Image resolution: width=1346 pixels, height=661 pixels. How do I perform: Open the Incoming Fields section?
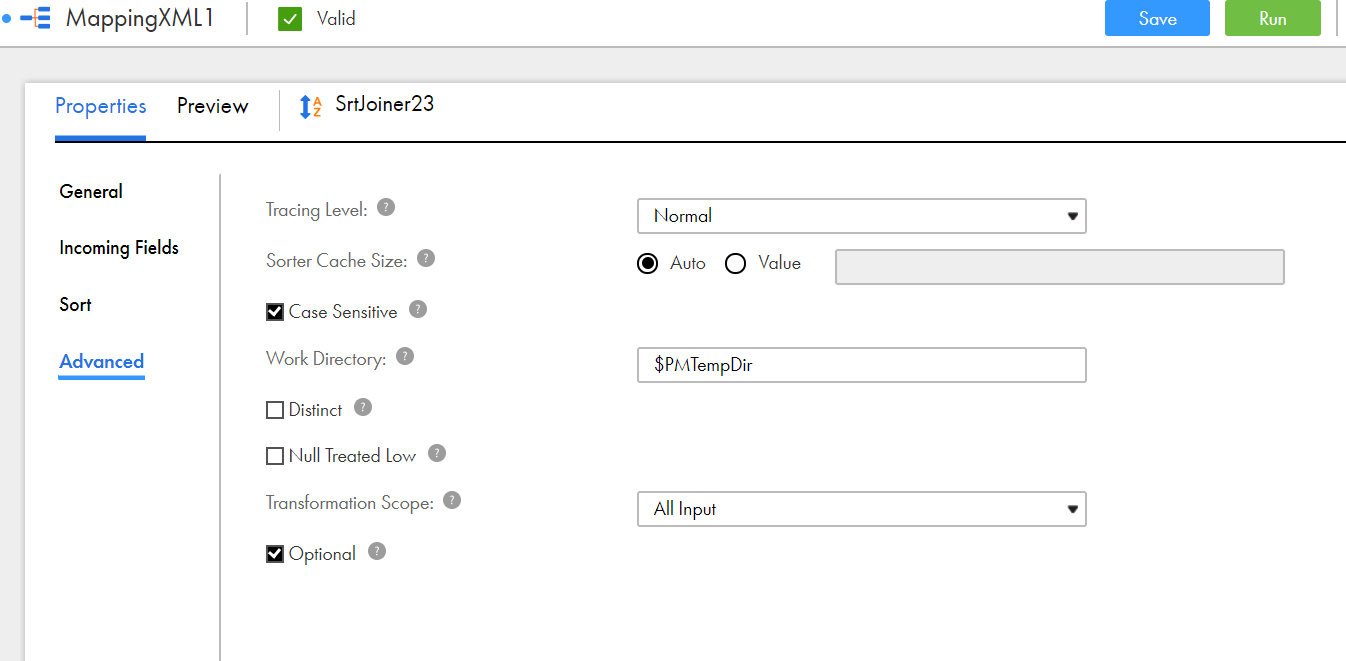pyautogui.click(x=119, y=248)
